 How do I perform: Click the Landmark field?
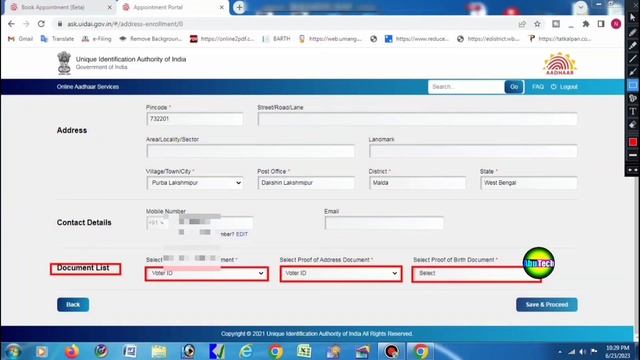473,151
